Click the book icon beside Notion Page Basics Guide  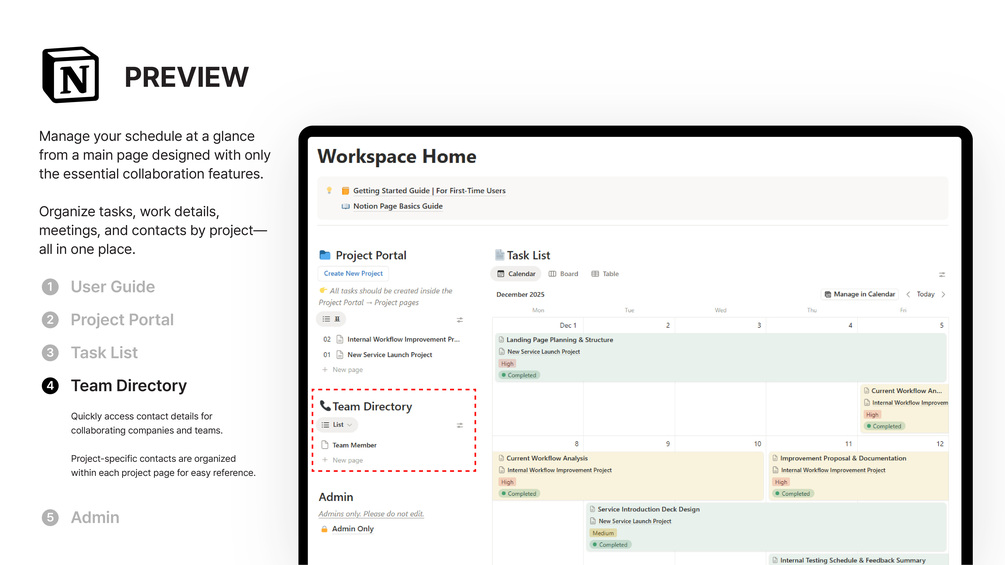345,206
